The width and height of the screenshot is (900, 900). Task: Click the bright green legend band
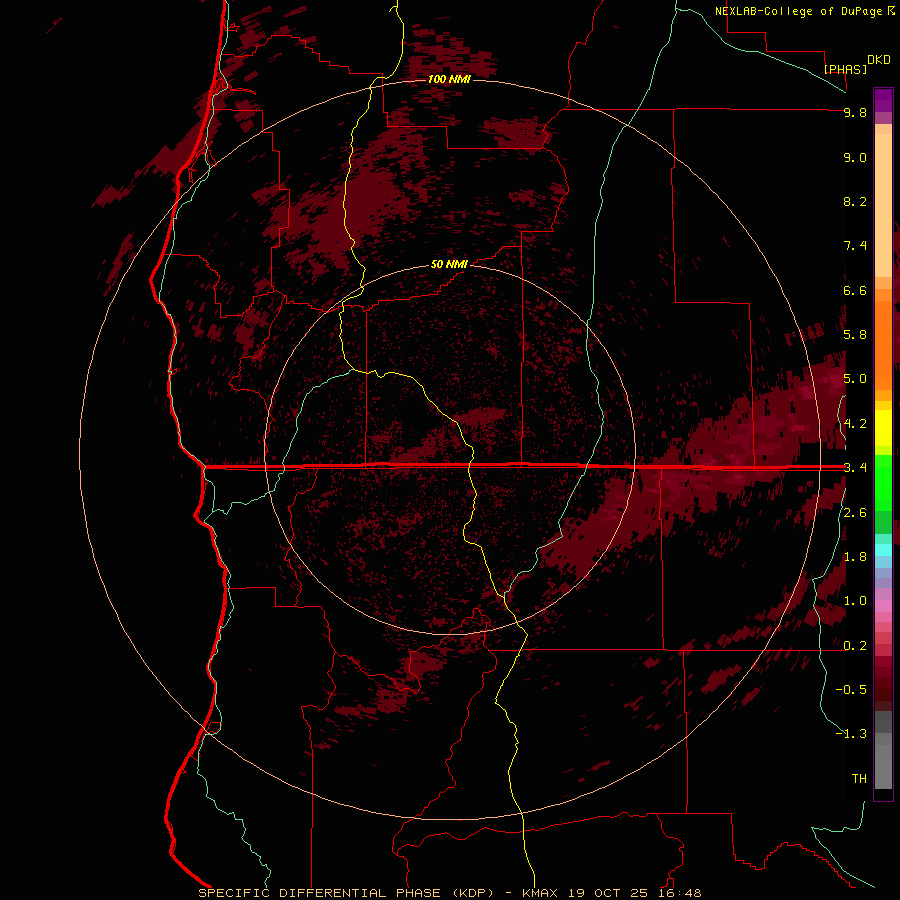883,482
